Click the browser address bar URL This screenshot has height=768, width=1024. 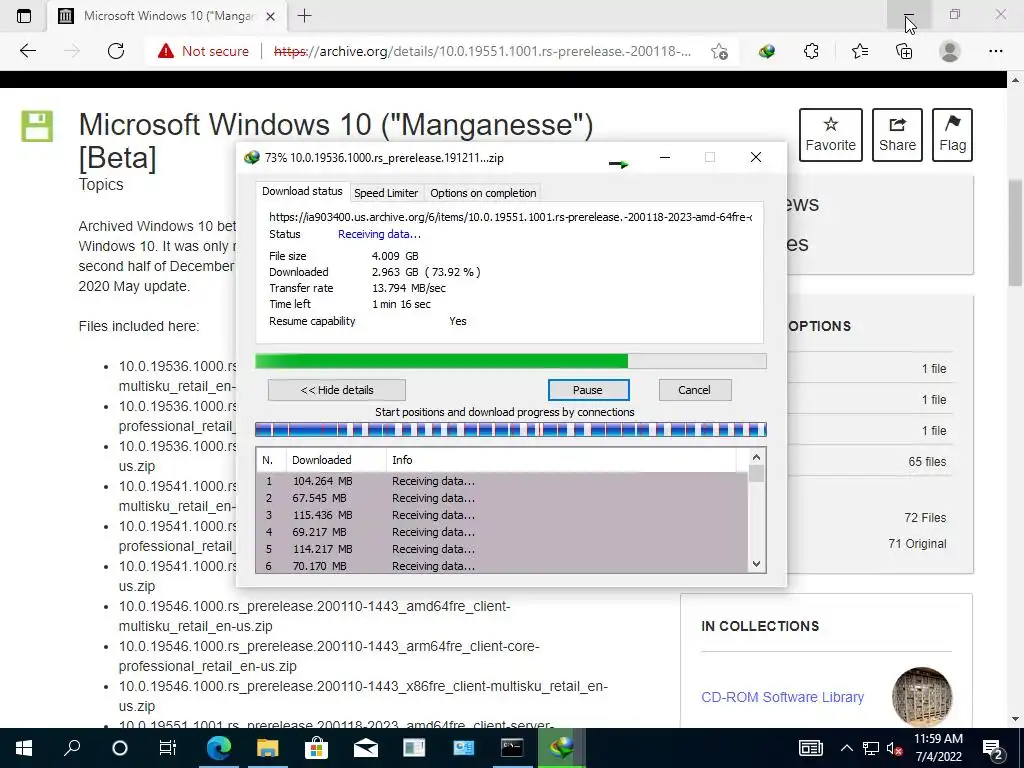(x=482, y=51)
